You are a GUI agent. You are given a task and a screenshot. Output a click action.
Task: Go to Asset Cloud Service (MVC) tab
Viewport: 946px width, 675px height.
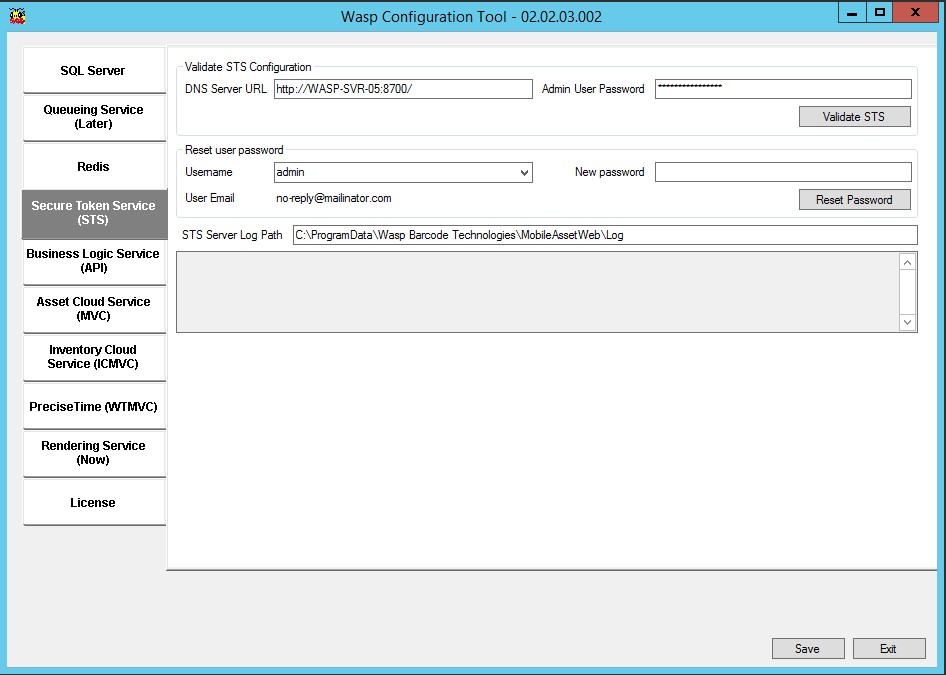pos(93,309)
